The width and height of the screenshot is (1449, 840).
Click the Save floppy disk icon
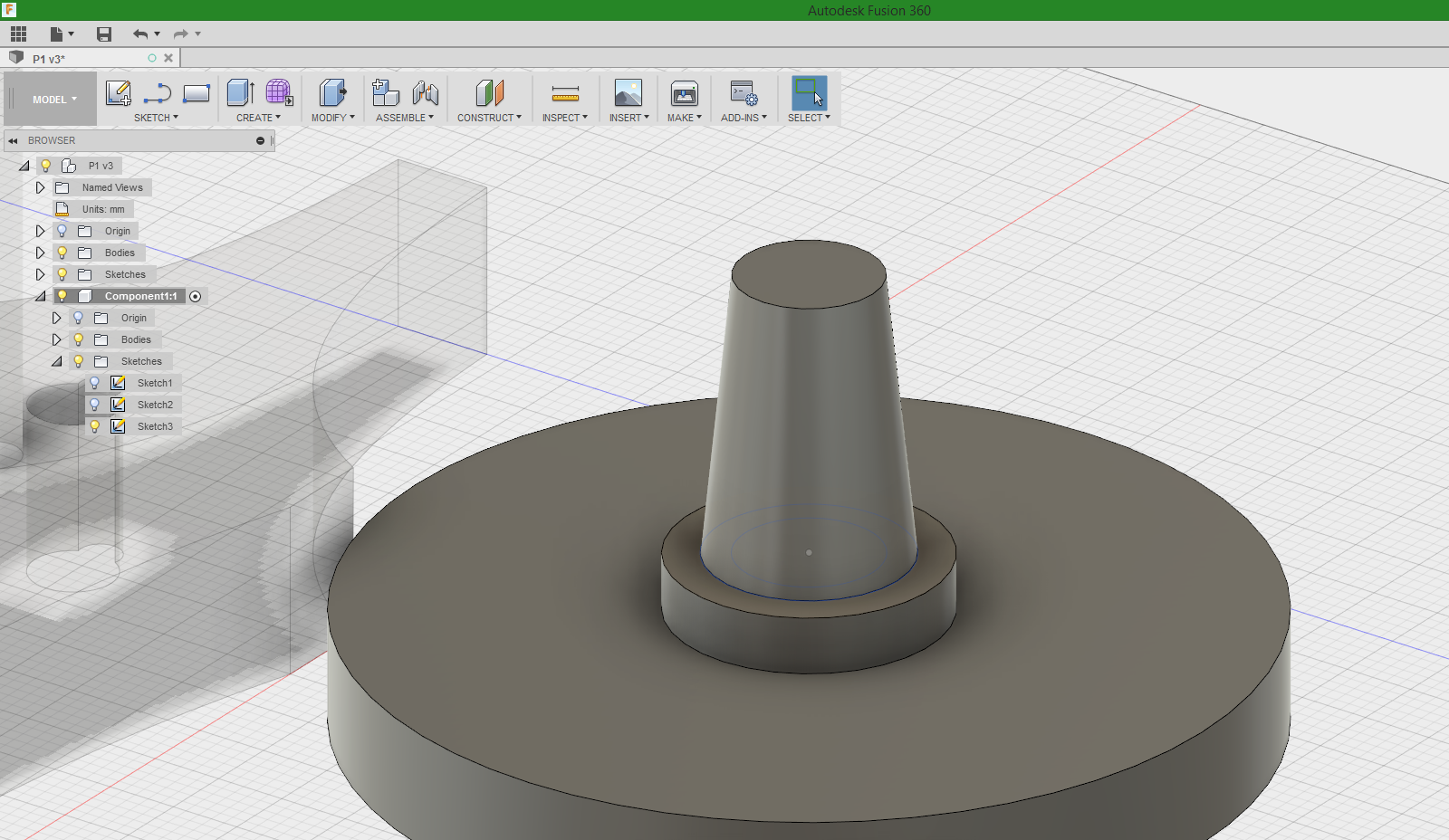[x=104, y=34]
